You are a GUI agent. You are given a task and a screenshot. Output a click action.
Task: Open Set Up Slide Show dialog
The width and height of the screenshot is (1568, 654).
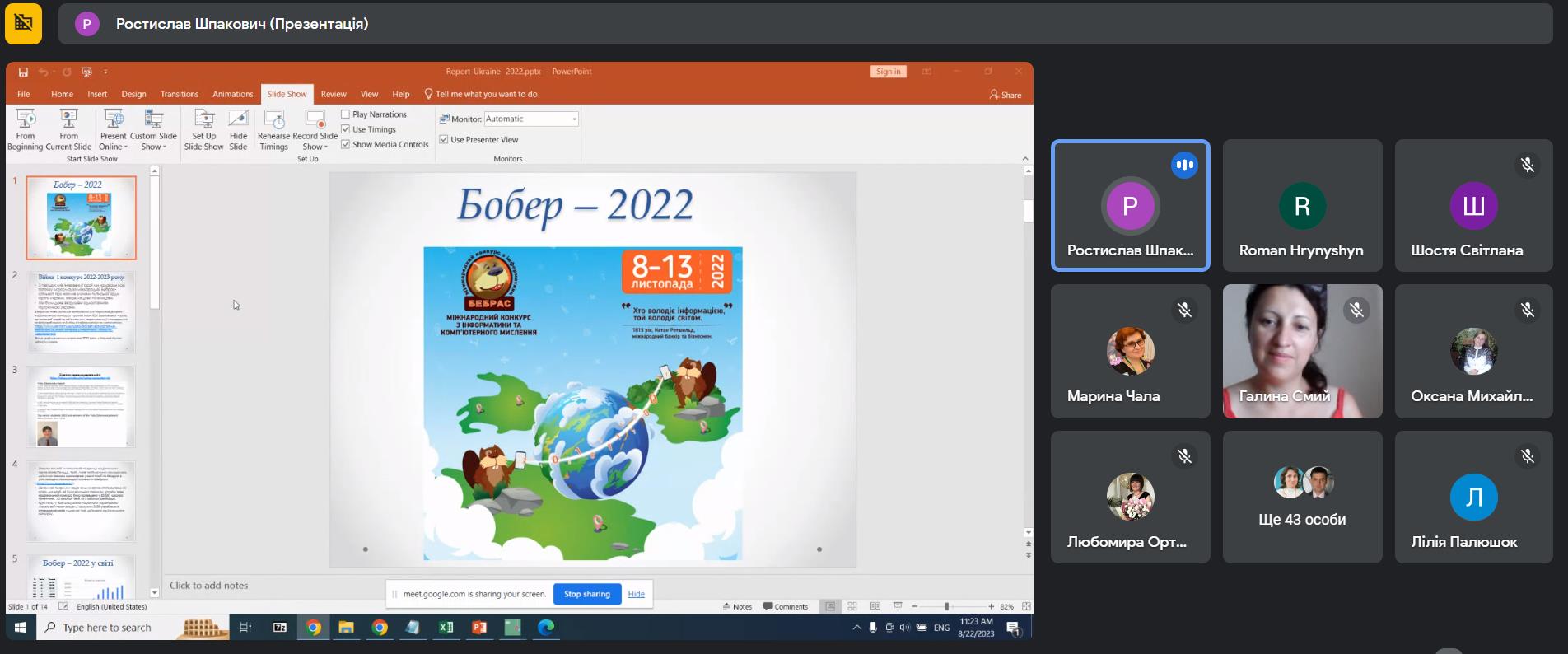point(203,129)
